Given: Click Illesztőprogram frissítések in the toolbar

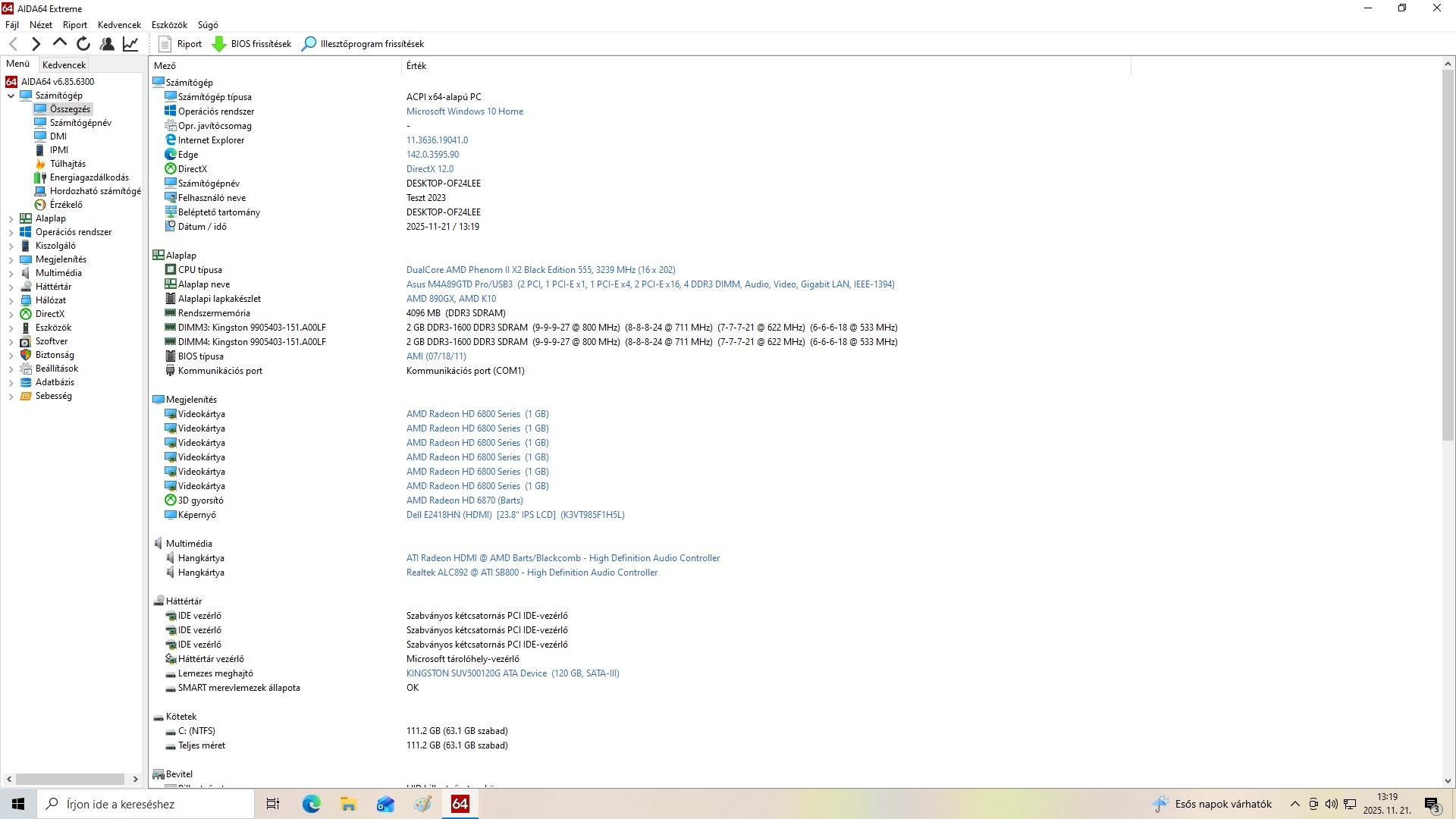Looking at the screenshot, I should (x=362, y=44).
